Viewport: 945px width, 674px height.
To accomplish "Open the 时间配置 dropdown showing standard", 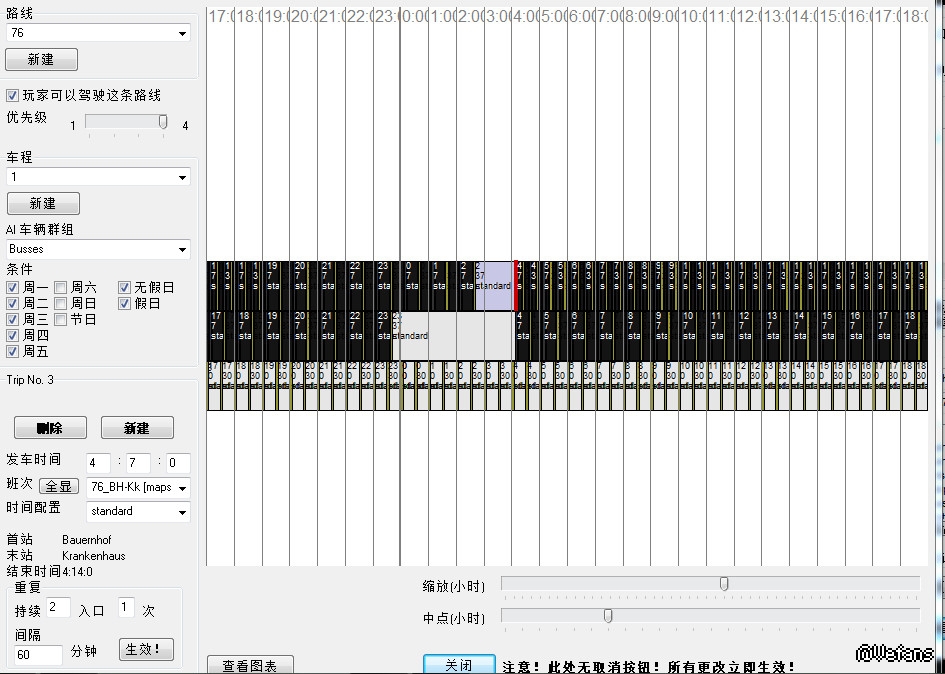I will pyautogui.click(x=138, y=511).
